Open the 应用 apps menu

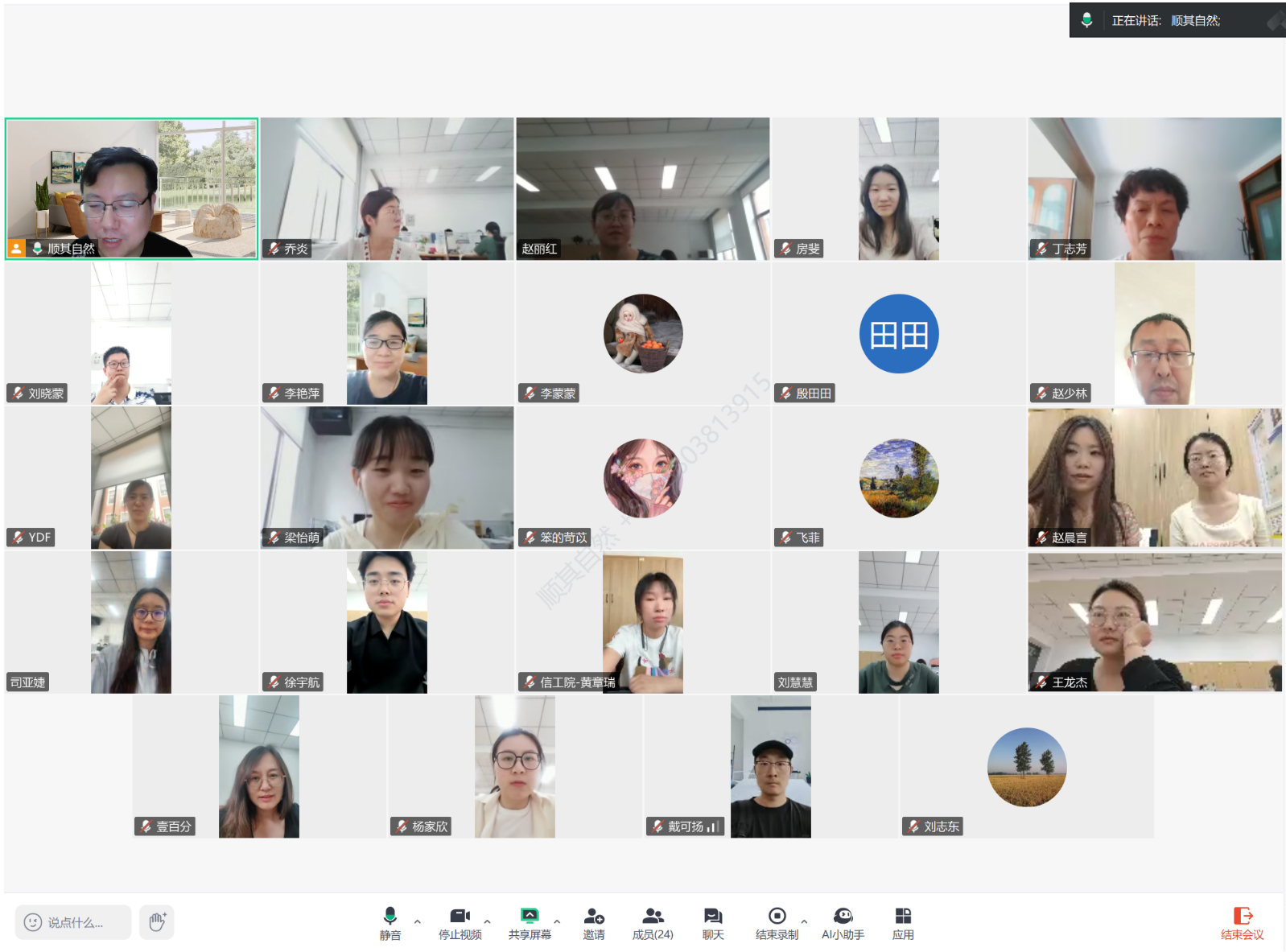tap(903, 922)
